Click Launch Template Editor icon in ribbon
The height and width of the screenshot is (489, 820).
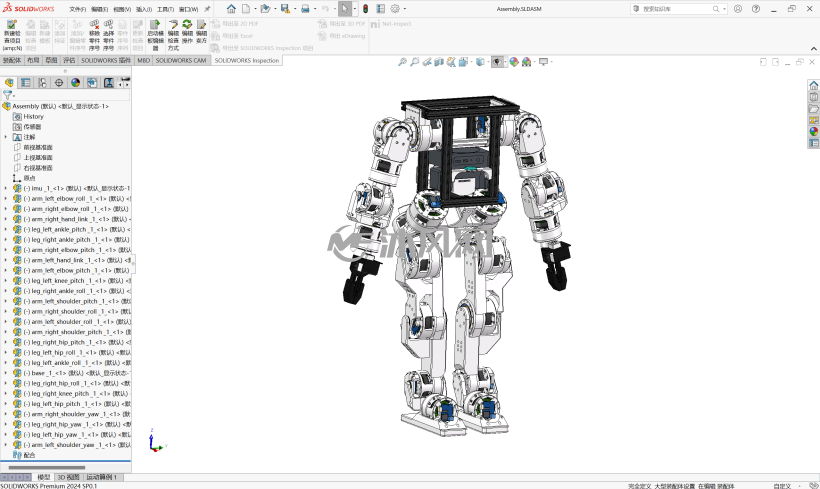[x=155, y=25]
